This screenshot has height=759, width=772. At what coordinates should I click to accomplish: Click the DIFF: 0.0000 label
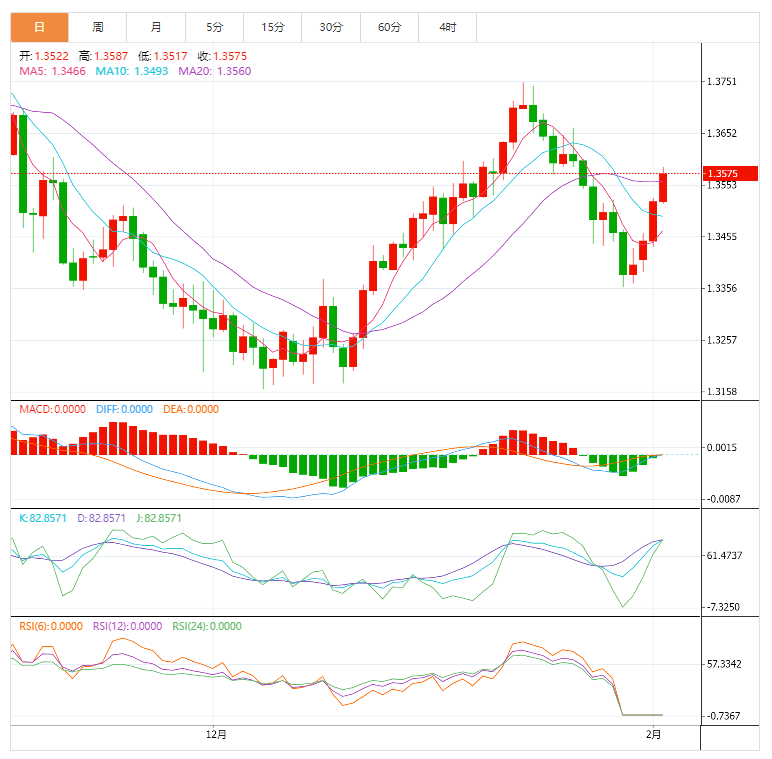pos(124,410)
